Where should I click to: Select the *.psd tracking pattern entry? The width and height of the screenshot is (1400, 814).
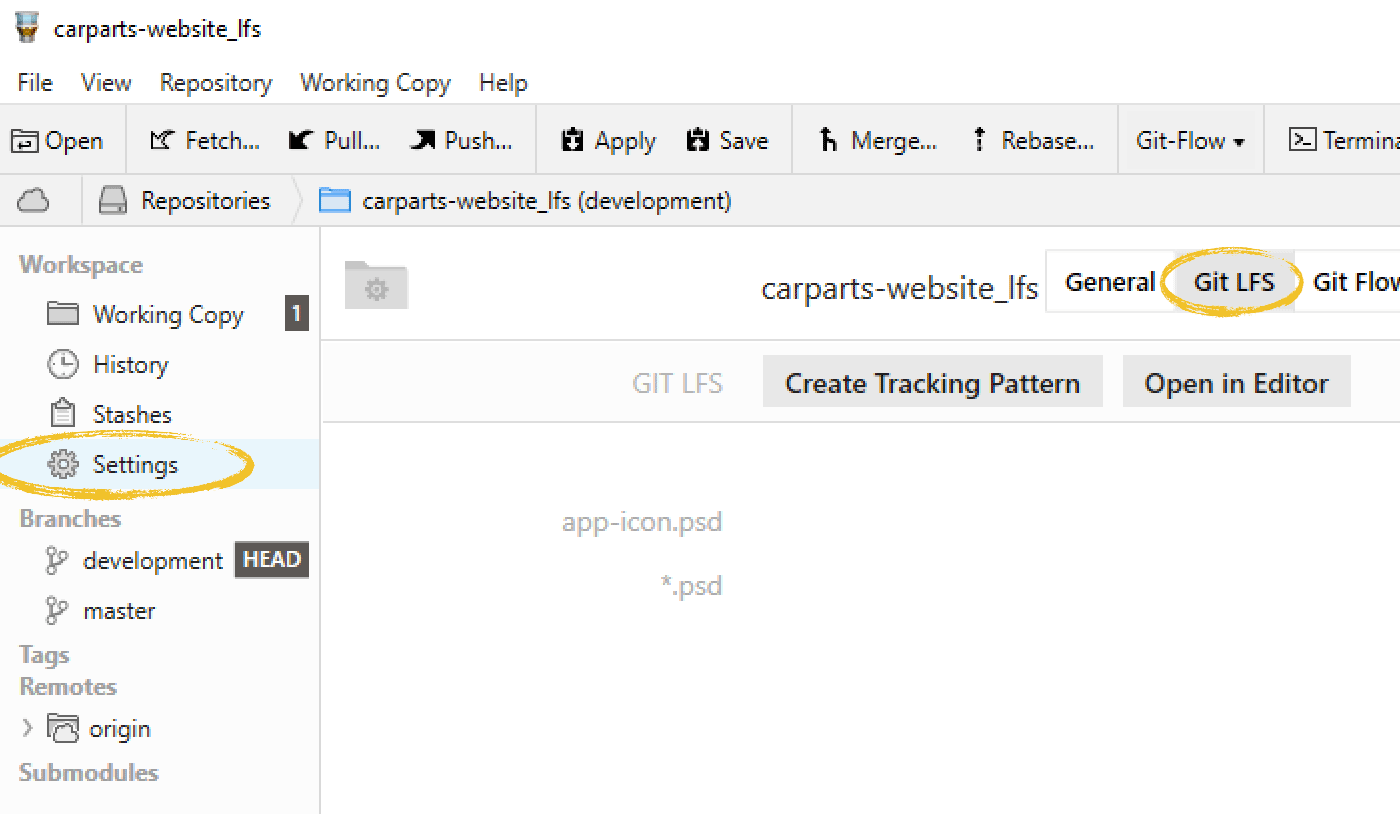pyautogui.click(x=693, y=585)
